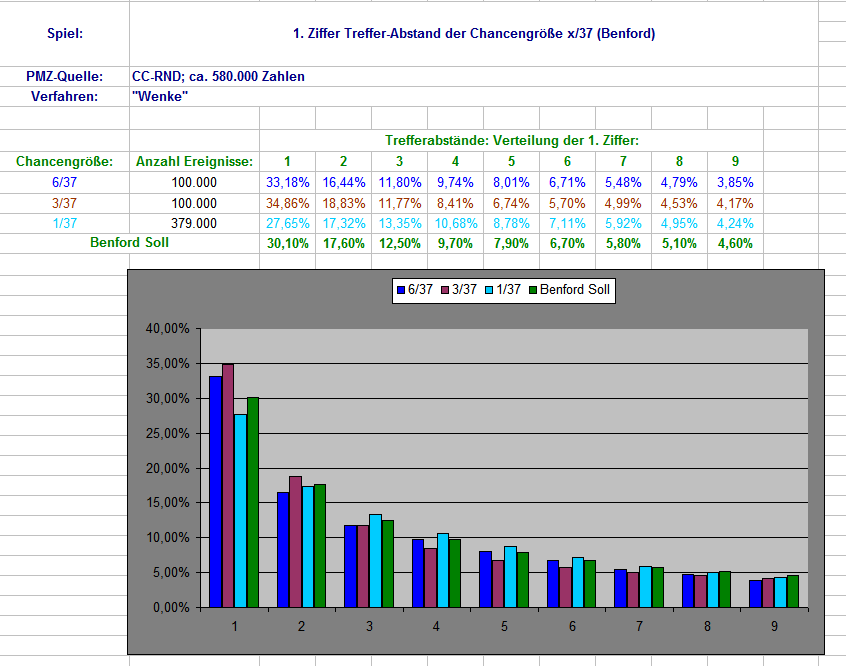
Task: Select the cell showing 4,24%
Action: point(735,223)
